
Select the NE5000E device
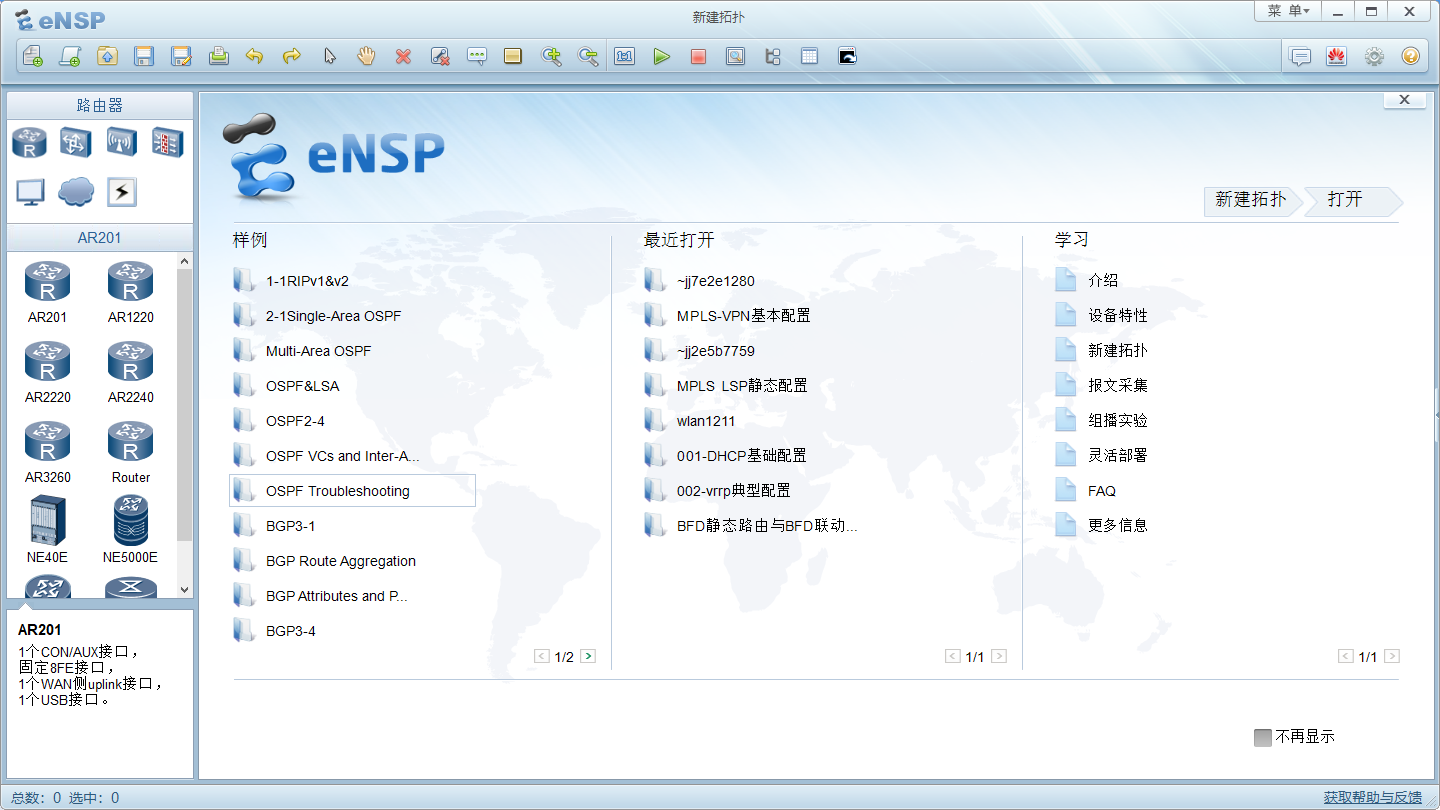coord(130,530)
